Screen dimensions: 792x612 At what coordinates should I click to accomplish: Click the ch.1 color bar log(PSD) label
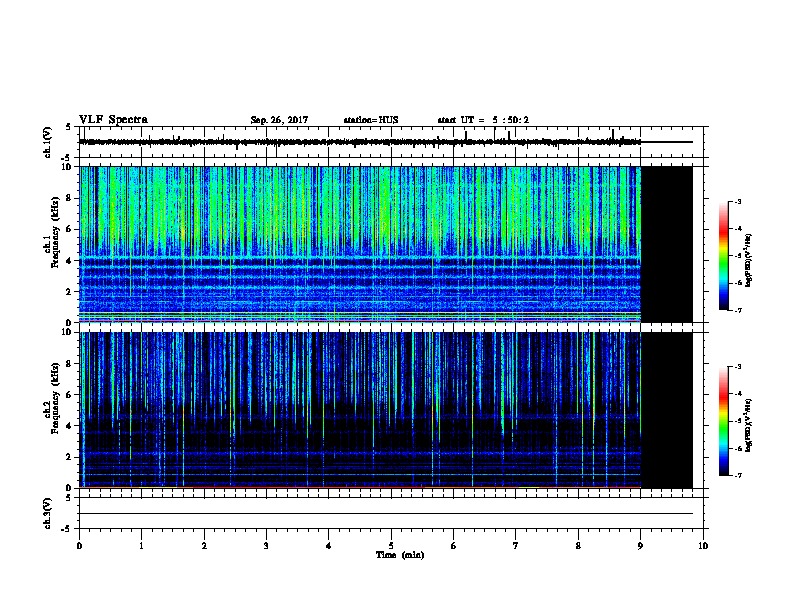pyautogui.click(x=748, y=260)
